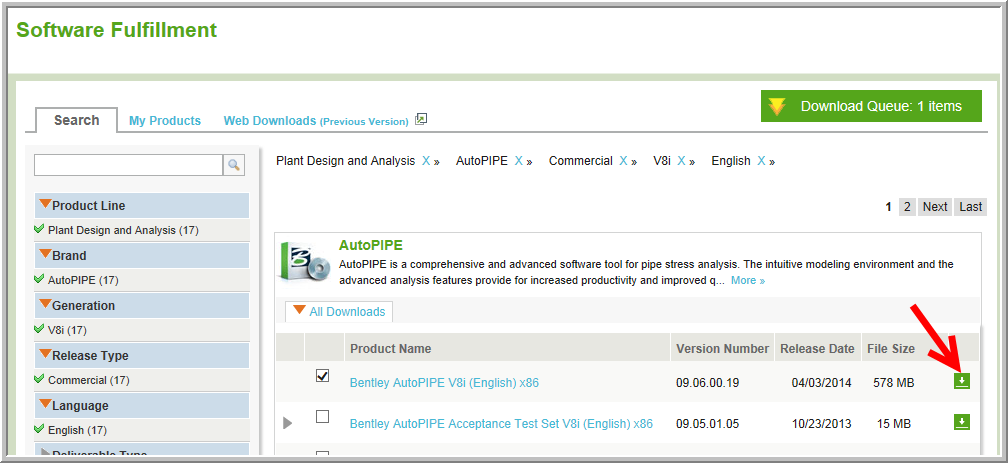The image size is (1008, 463).
Task: Open the My Products tab
Action: [x=165, y=121]
